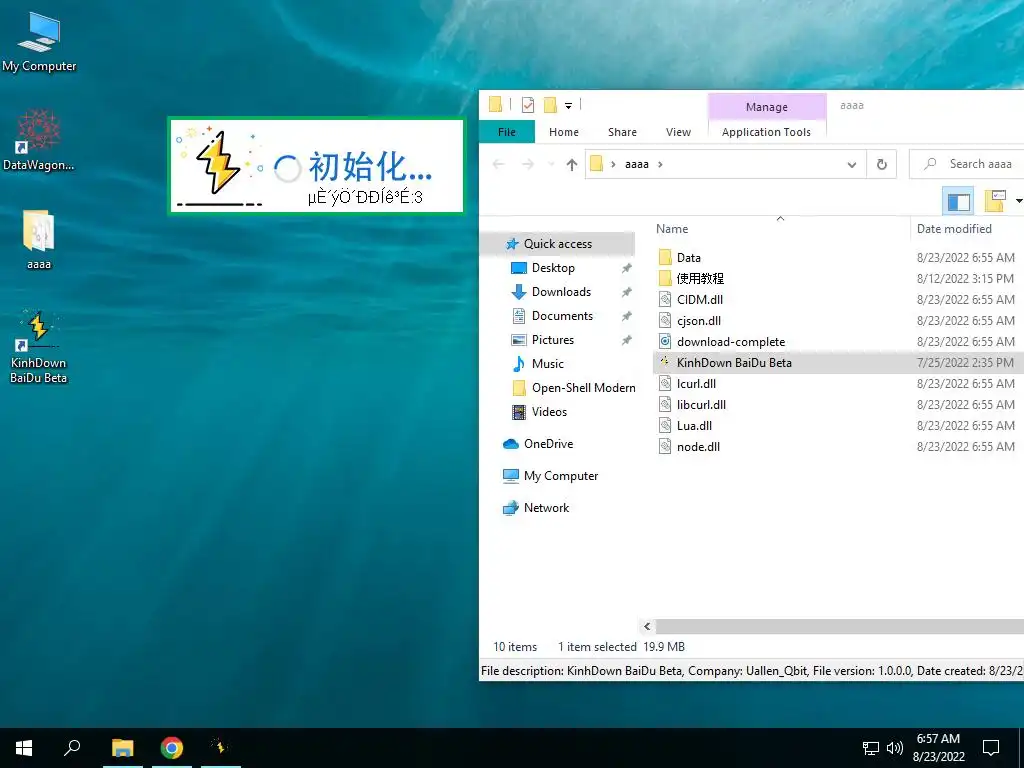Click Manage contextual tab header
1024x768 pixels.
tap(767, 106)
